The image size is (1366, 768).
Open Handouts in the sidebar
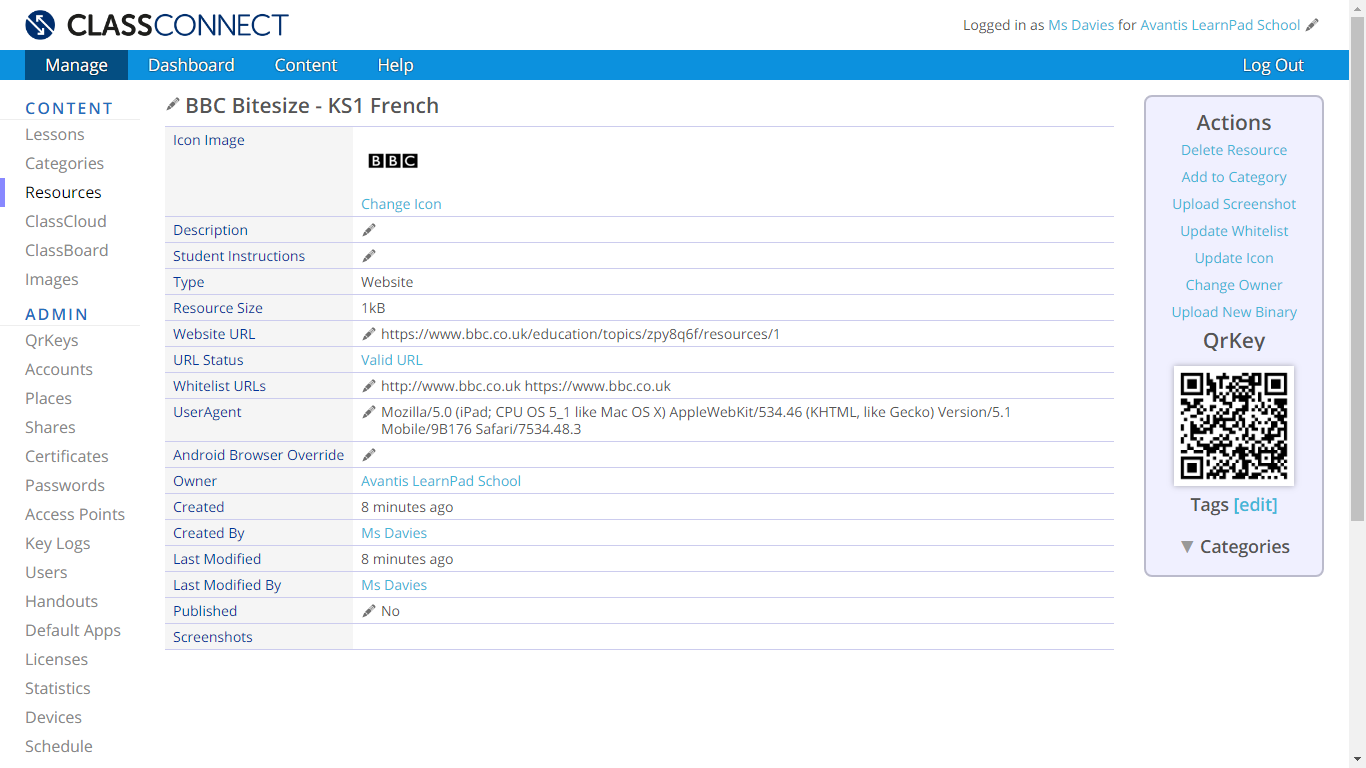point(62,602)
